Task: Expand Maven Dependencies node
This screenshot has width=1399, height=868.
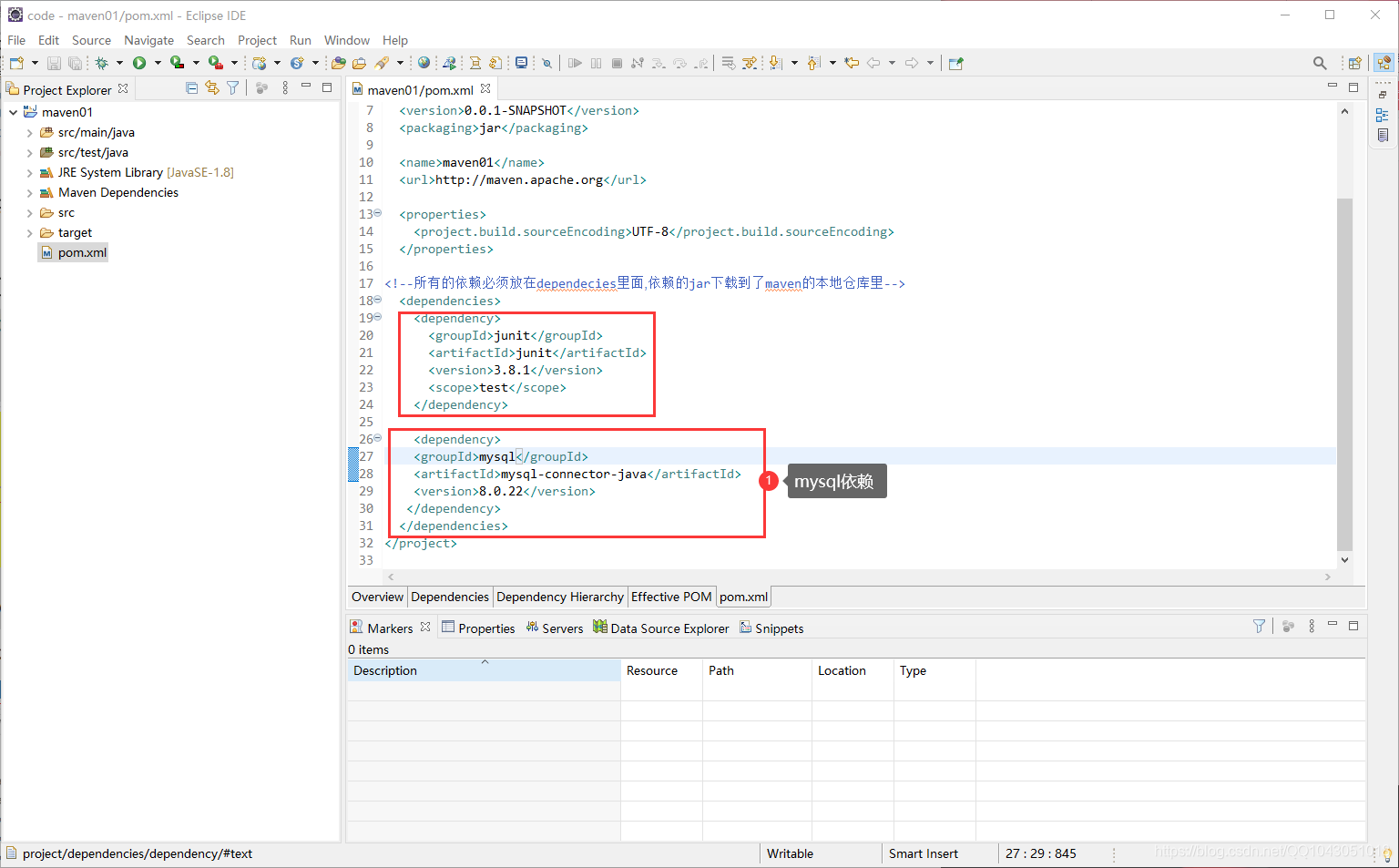Action: point(29,193)
